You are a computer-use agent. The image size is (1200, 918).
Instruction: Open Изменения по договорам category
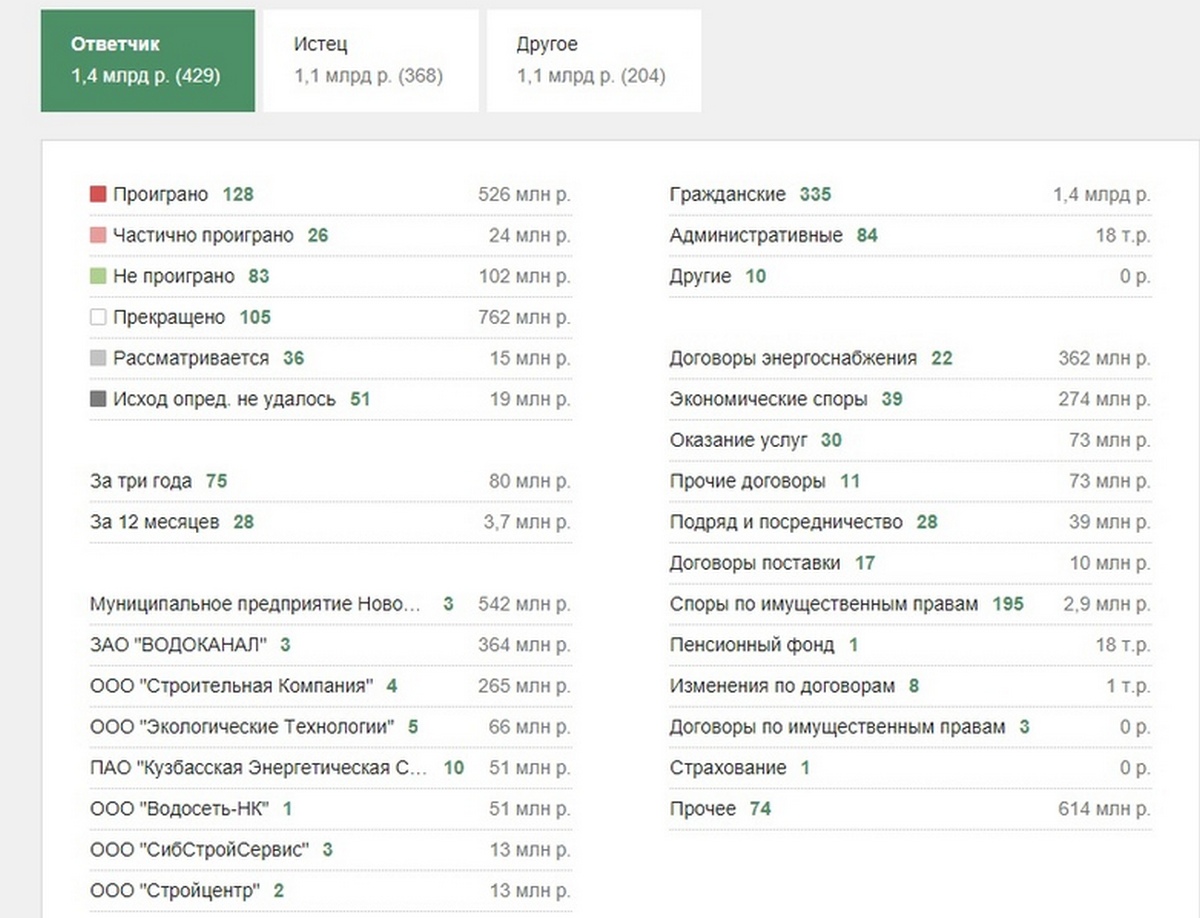(782, 686)
